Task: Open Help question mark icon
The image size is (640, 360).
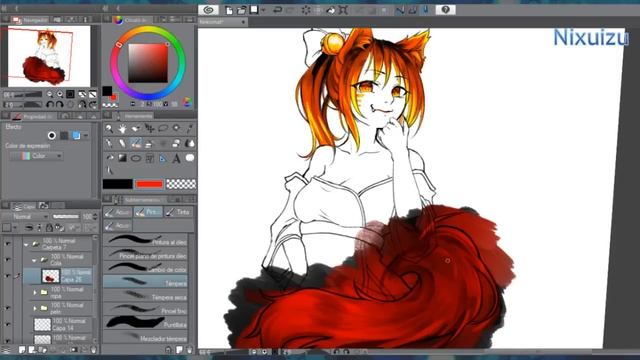Action: point(446,10)
